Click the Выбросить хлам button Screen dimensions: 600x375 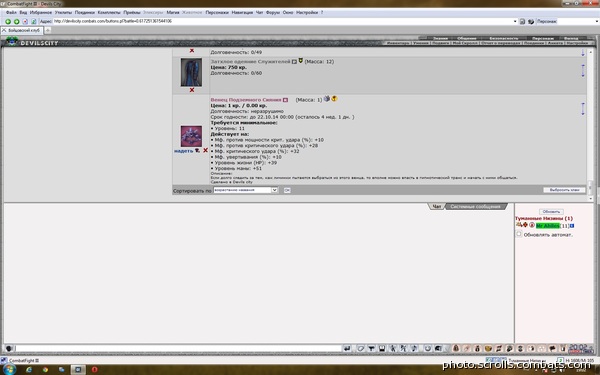pos(564,190)
